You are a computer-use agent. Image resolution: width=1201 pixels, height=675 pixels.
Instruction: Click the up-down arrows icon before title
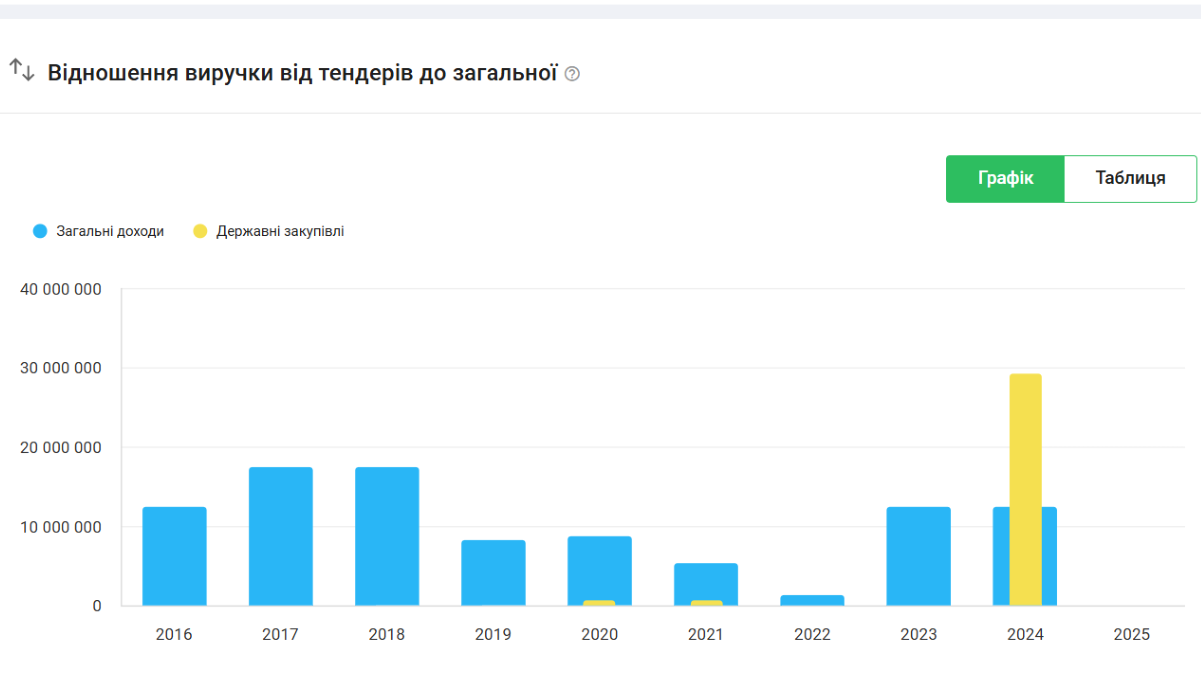[x=22, y=70]
